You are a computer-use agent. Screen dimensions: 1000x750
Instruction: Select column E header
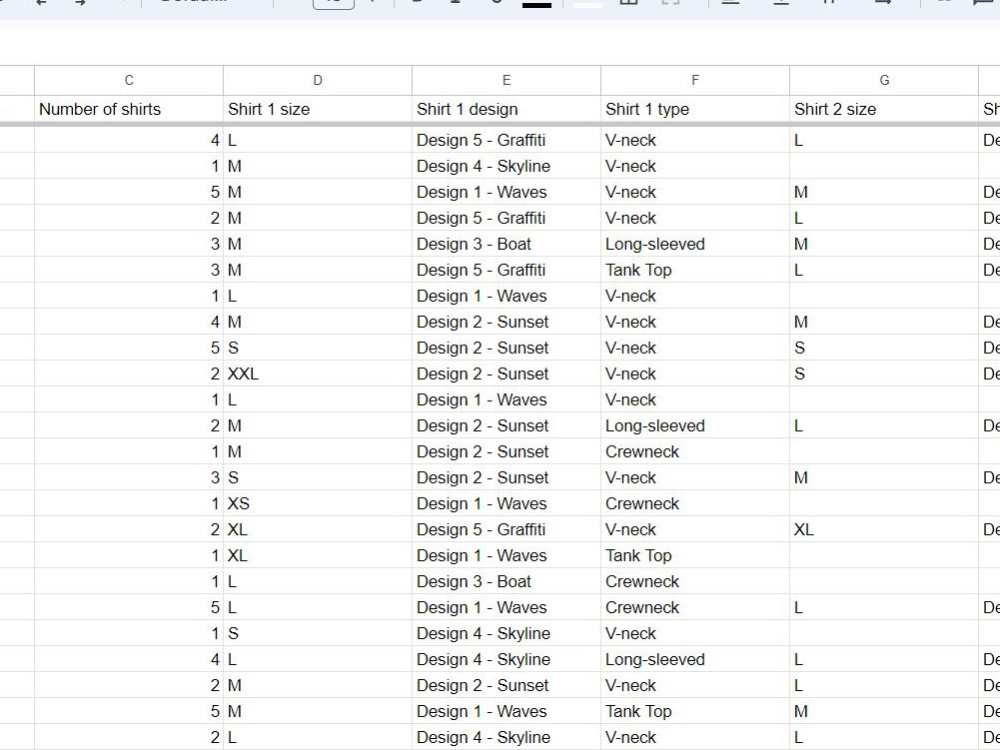pos(506,80)
